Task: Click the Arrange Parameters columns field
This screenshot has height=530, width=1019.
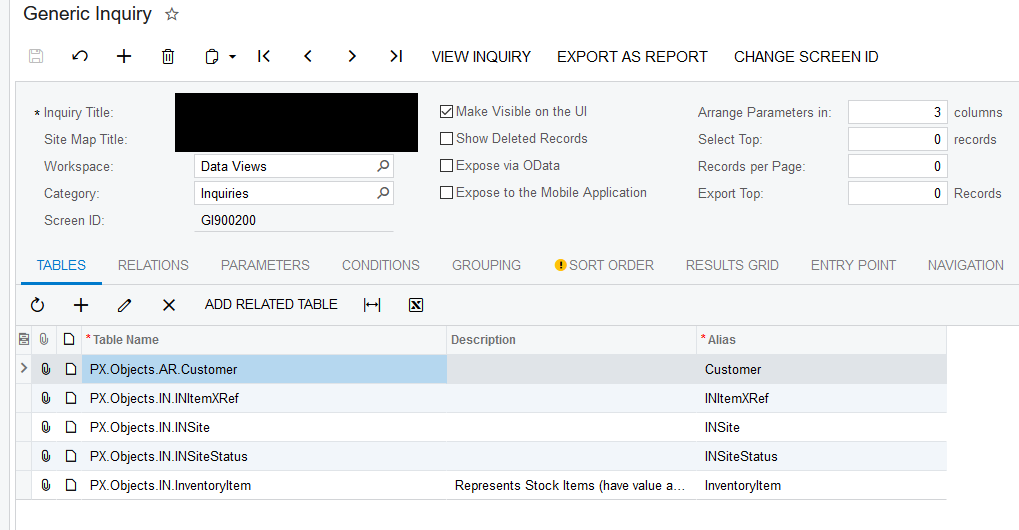Action: [897, 112]
